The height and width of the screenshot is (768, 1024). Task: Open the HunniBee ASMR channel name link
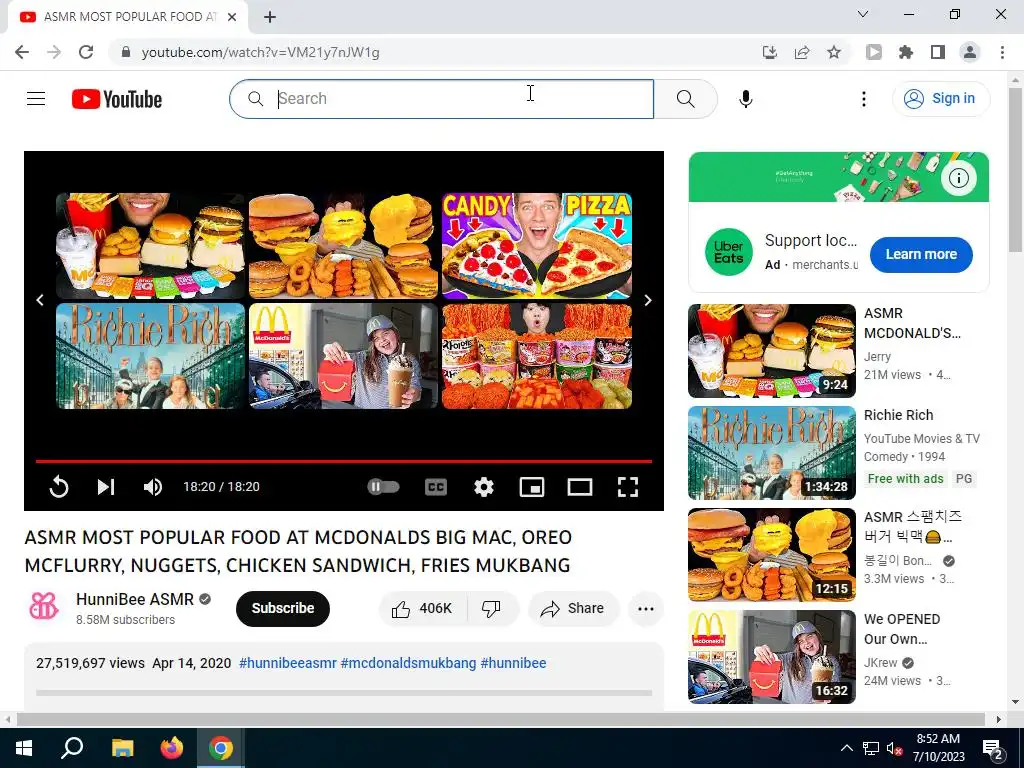[135, 599]
